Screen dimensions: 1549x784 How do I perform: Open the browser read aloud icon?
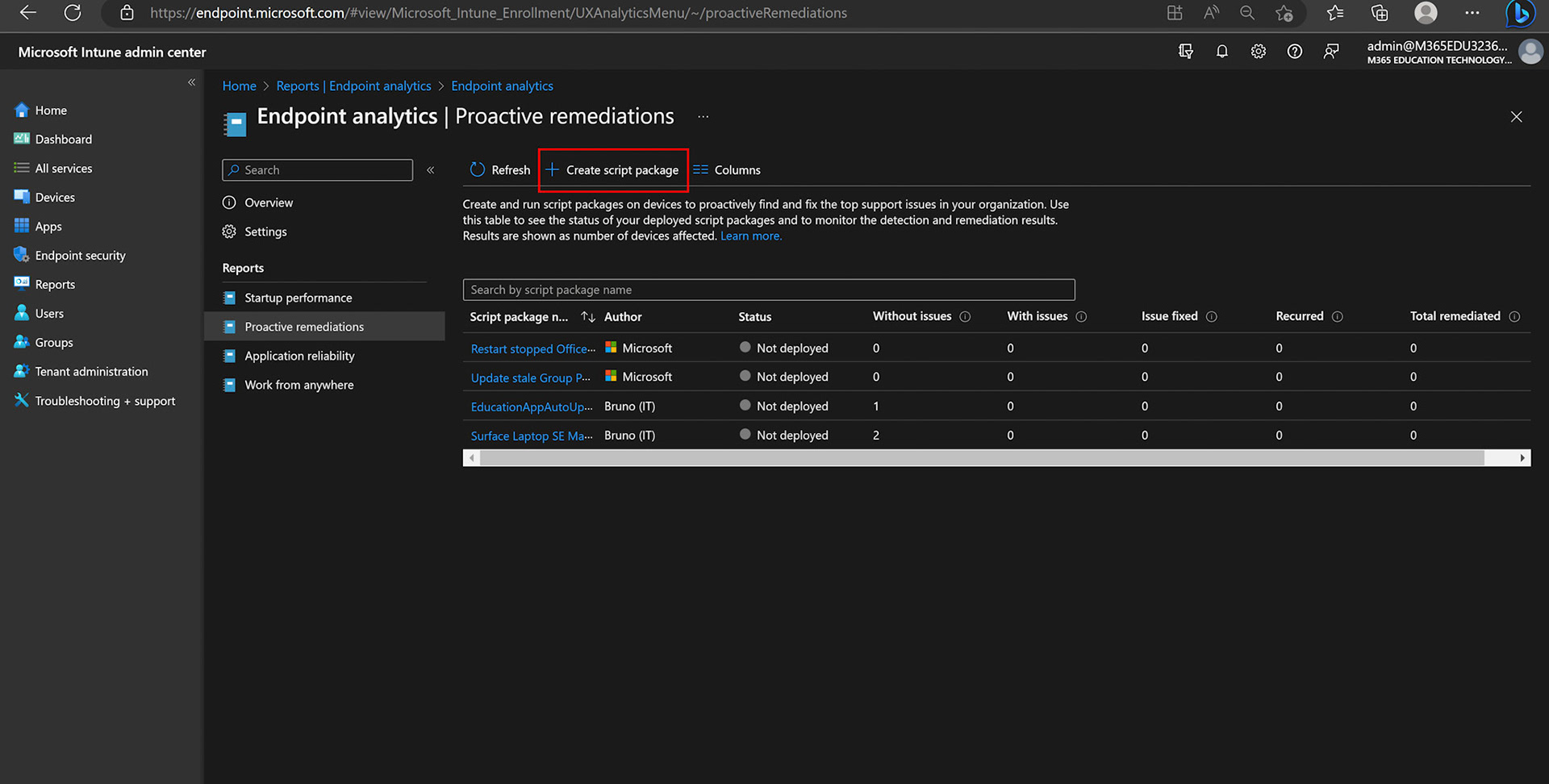click(1211, 13)
